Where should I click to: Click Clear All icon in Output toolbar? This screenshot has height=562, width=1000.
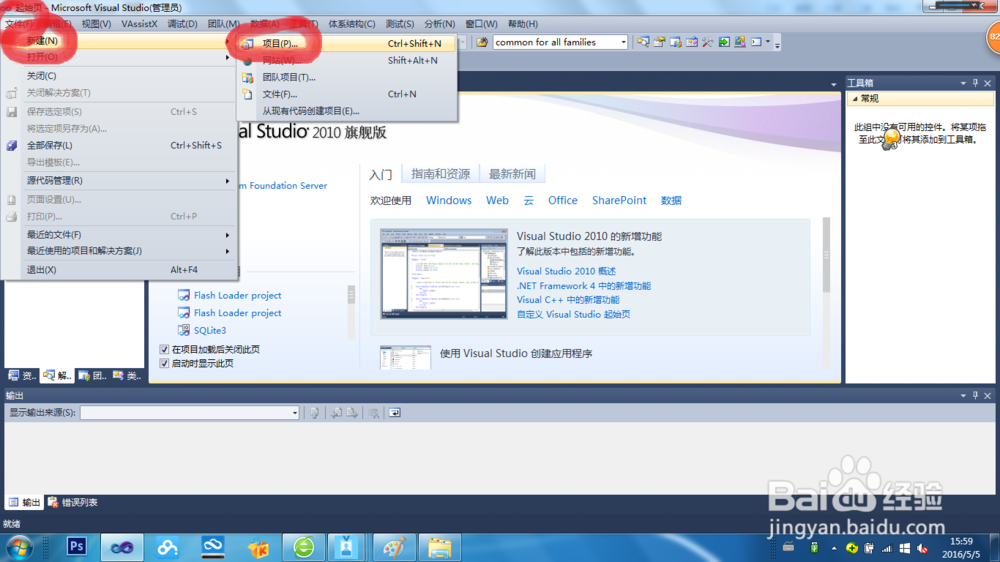374,413
